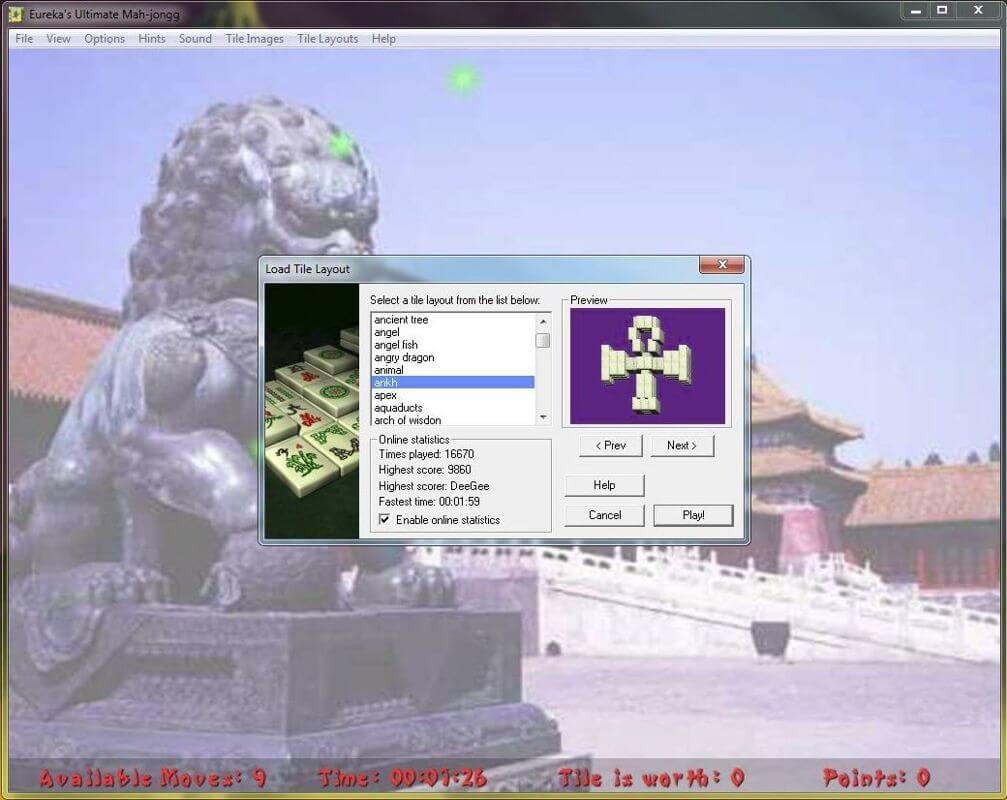This screenshot has height=800, width=1007.
Task: Select the 'apex' layout
Action: click(452, 395)
